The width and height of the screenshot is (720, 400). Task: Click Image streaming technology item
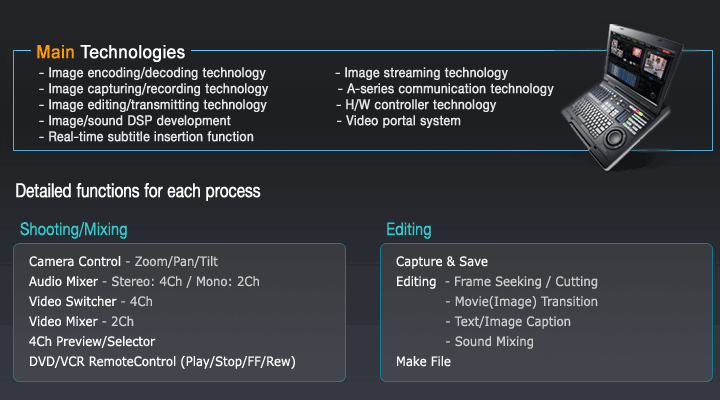pyautogui.click(x=426, y=73)
